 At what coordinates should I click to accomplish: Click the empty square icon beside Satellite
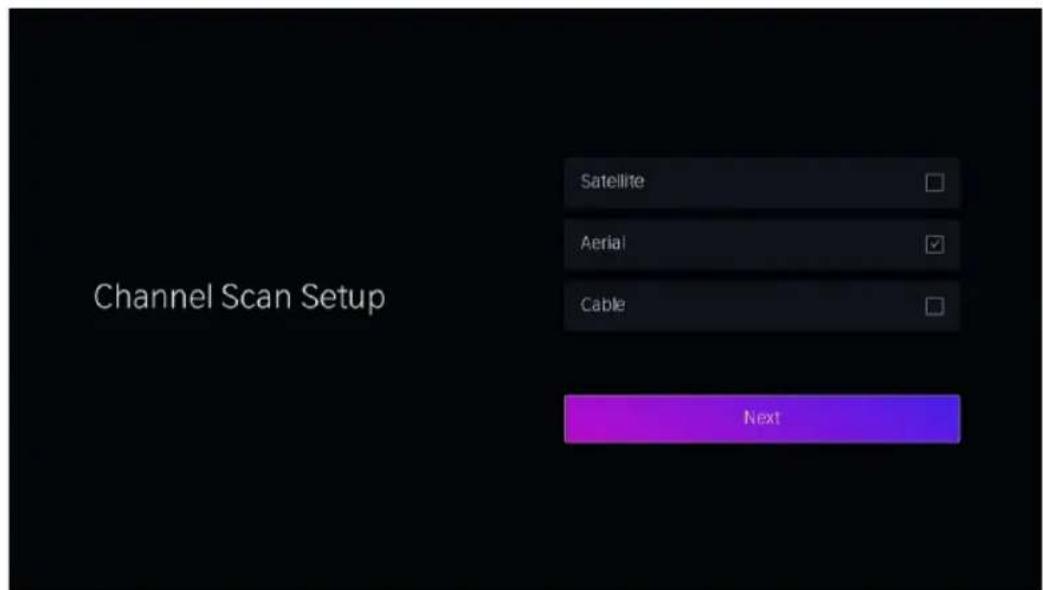(x=935, y=183)
